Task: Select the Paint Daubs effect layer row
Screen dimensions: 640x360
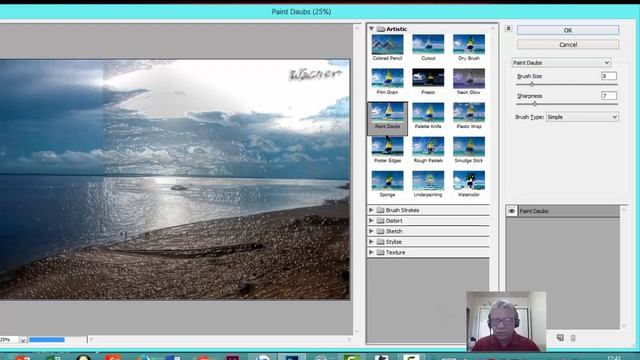Action: coord(563,211)
